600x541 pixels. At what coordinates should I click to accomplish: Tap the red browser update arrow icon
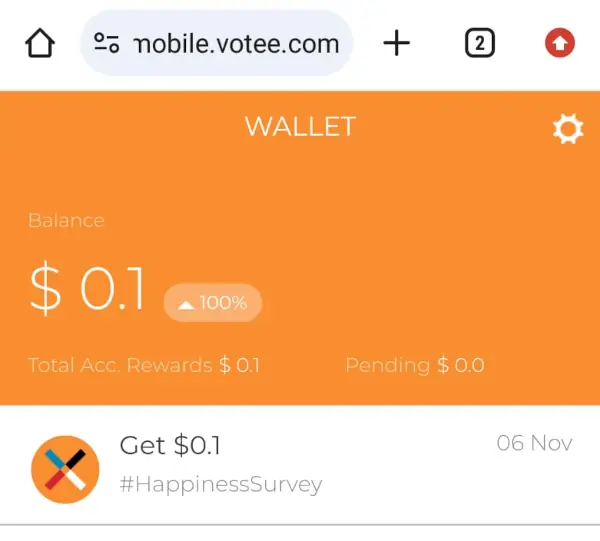[560, 43]
